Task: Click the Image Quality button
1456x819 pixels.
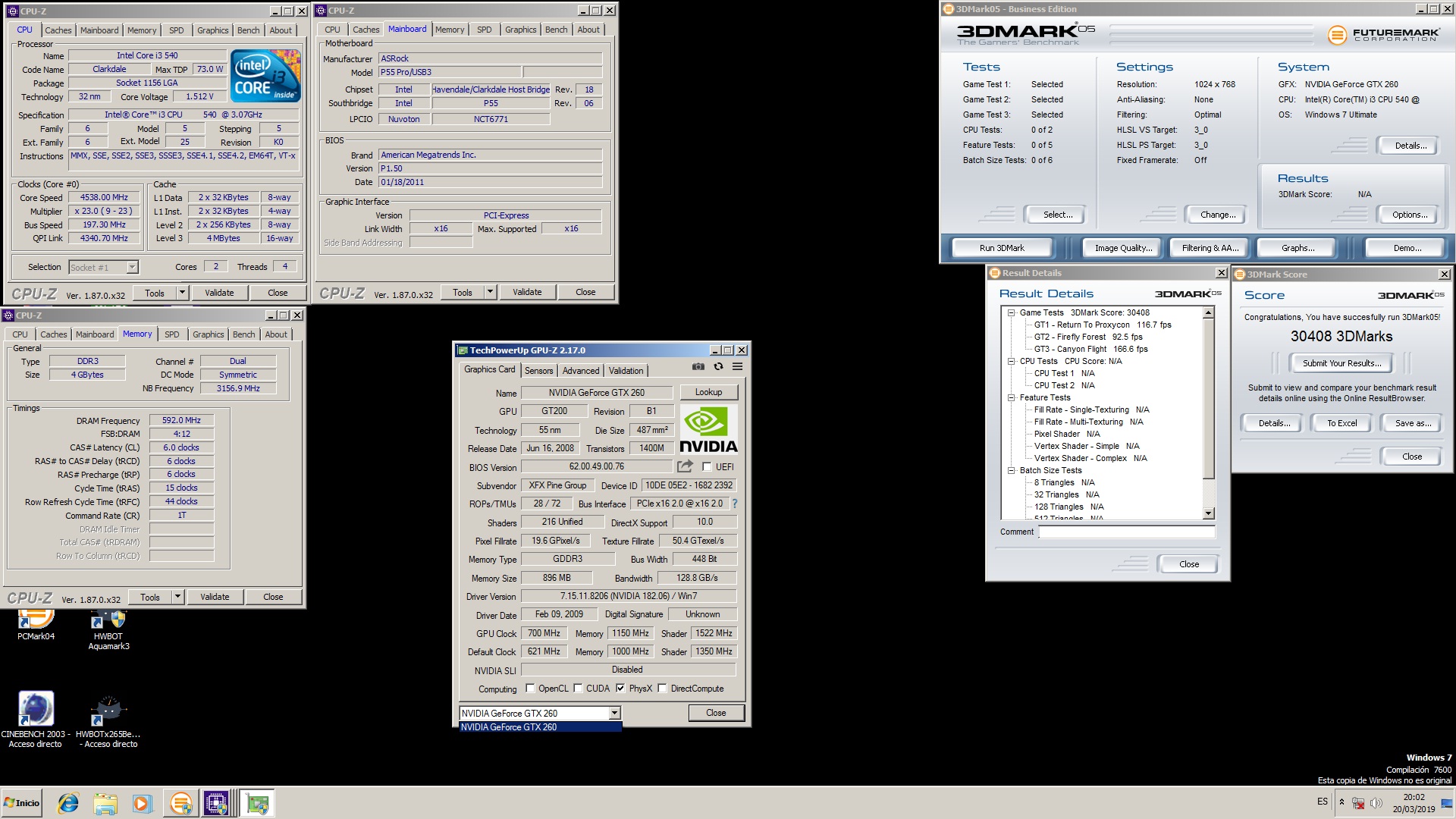Action: pos(1123,248)
